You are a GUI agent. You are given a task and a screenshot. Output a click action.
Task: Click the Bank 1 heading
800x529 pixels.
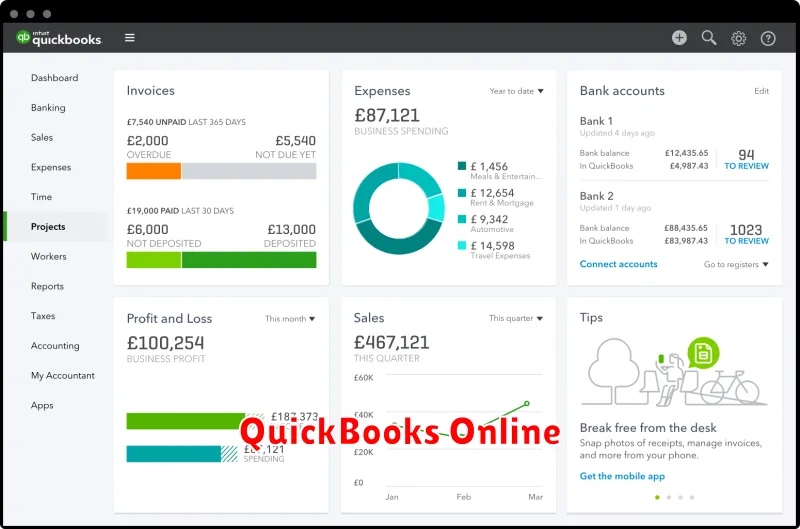pos(596,121)
